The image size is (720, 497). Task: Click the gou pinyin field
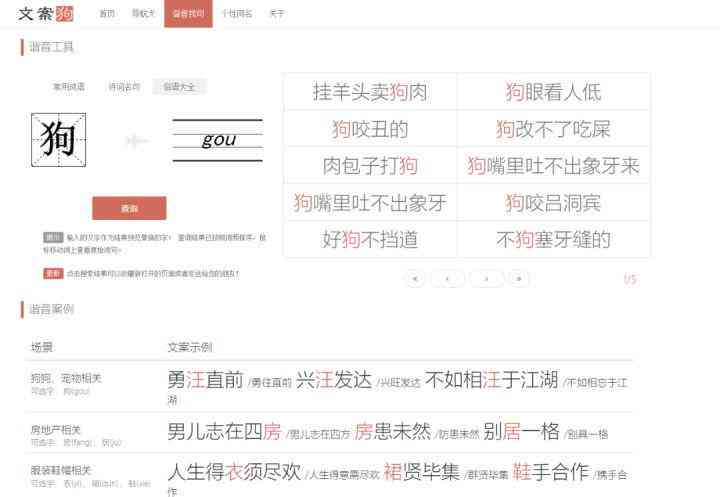(218, 140)
